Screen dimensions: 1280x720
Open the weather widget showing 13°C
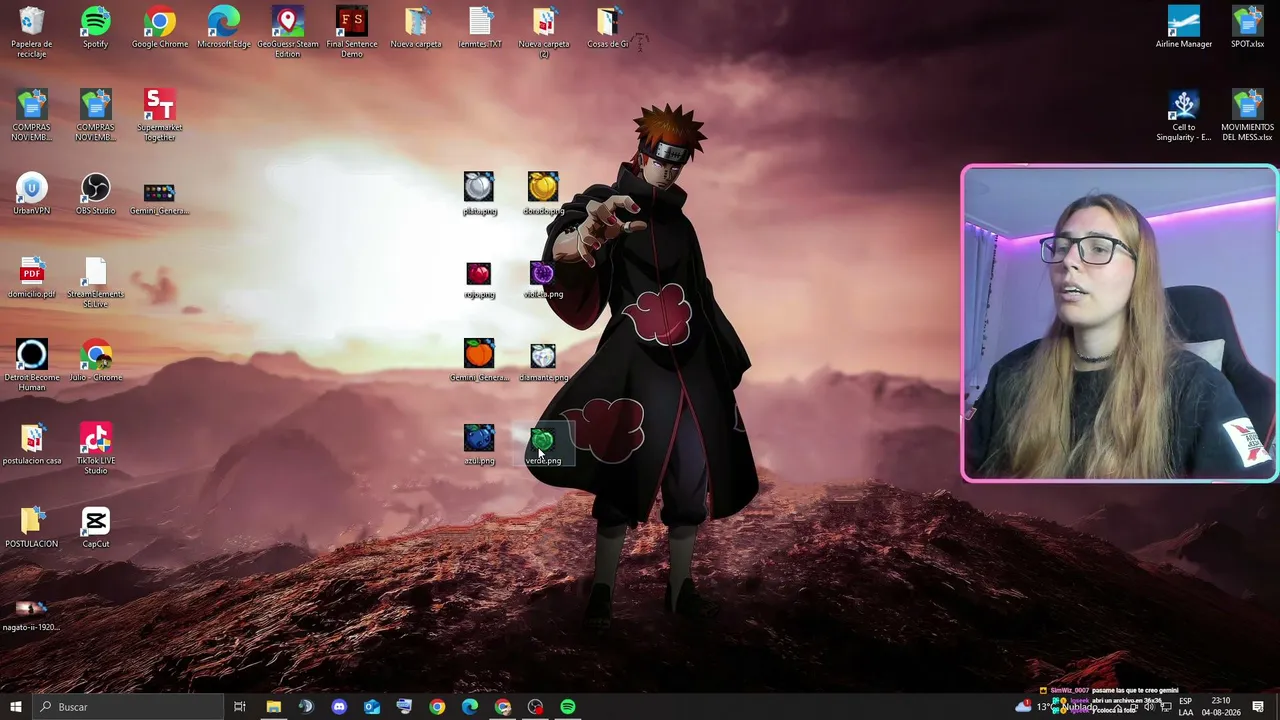pyautogui.click(x=1056, y=707)
